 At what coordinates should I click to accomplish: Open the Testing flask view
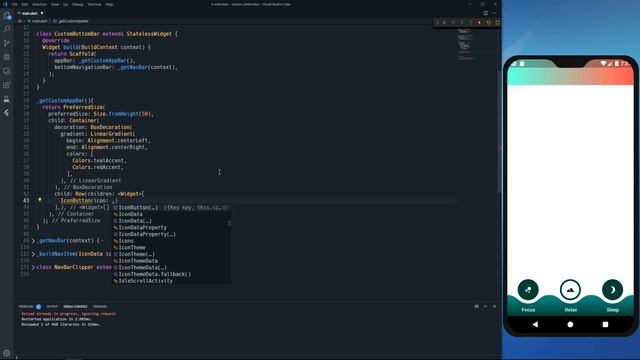(x=7, y=99)
